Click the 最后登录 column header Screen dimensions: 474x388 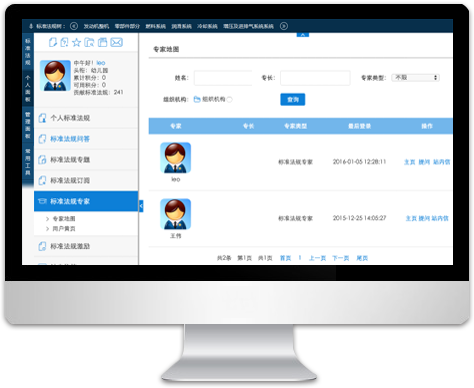359,126
